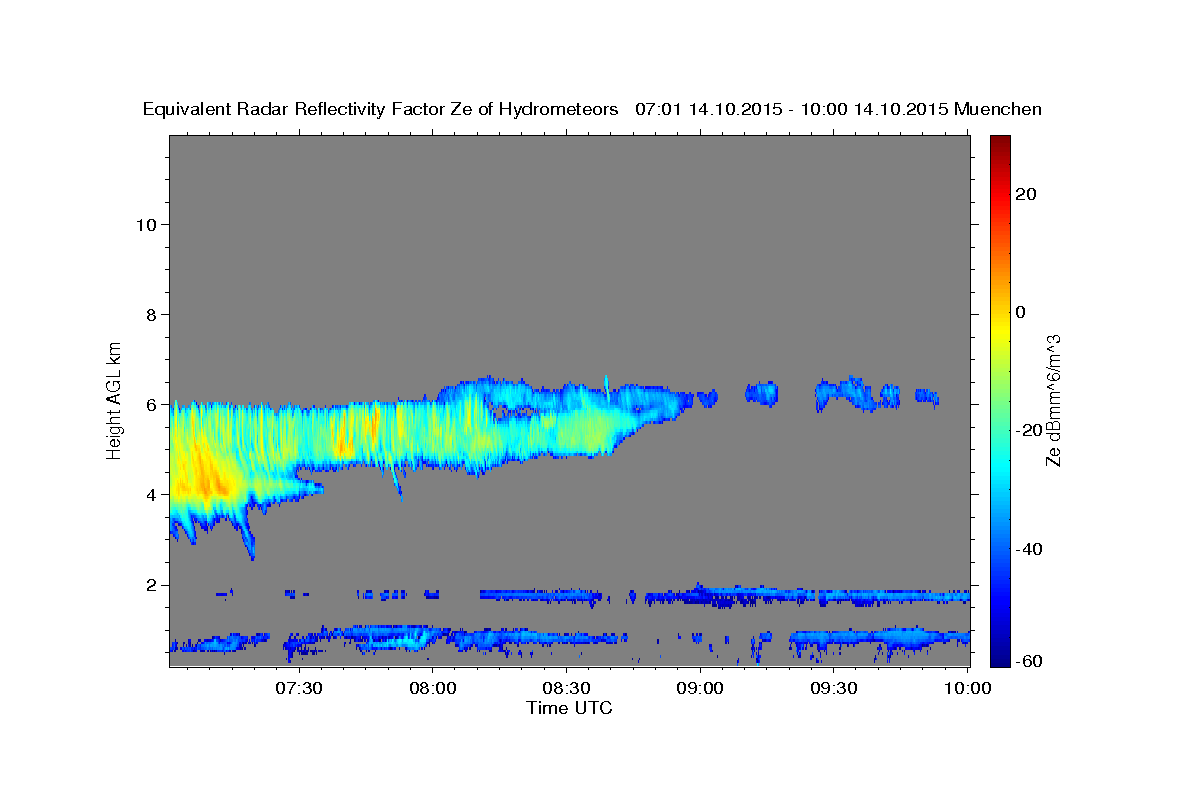Image resolution: width=1200 pixels, height=800 pixels.
Task: Click the height tick label 10
Action: coord(147,224)
